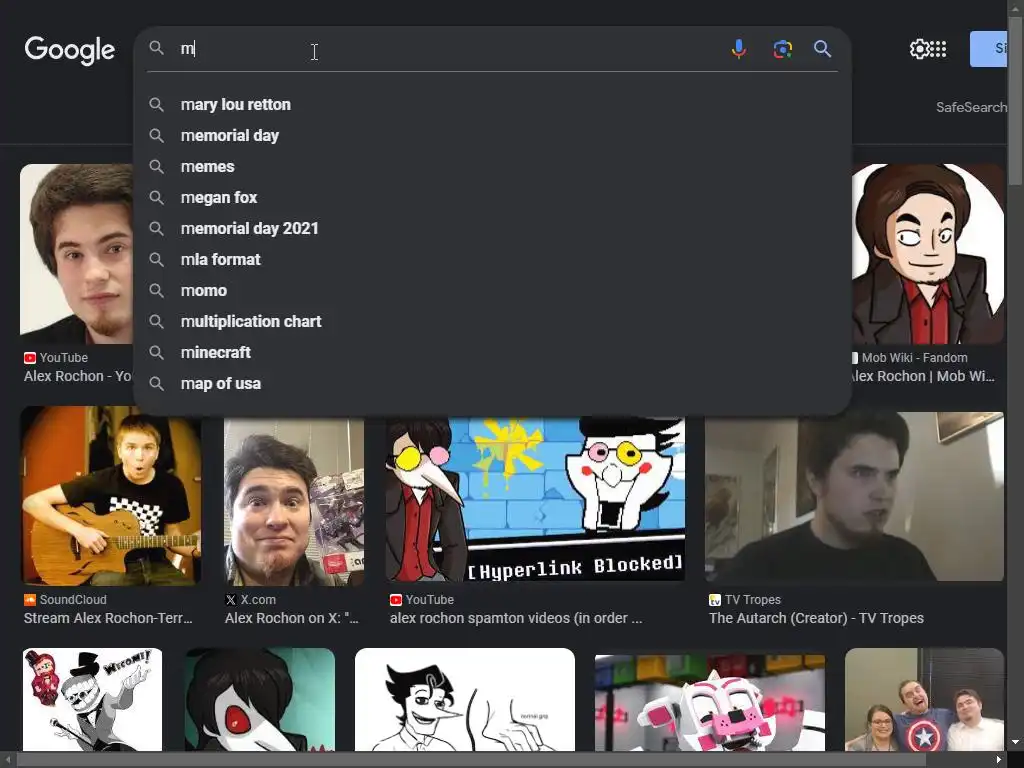1024x768 pixels.
Task: Start voice search with microphone icon
Action: coord(739,49)
